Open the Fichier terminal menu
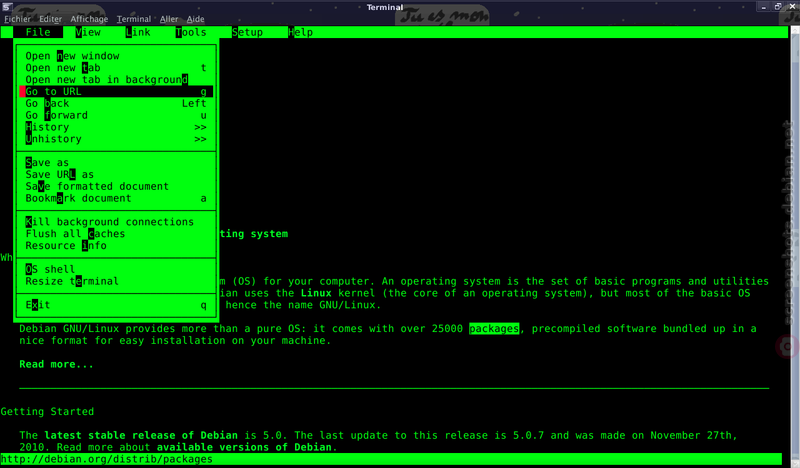This screenshot has width=800, height=468. [18, 19]
